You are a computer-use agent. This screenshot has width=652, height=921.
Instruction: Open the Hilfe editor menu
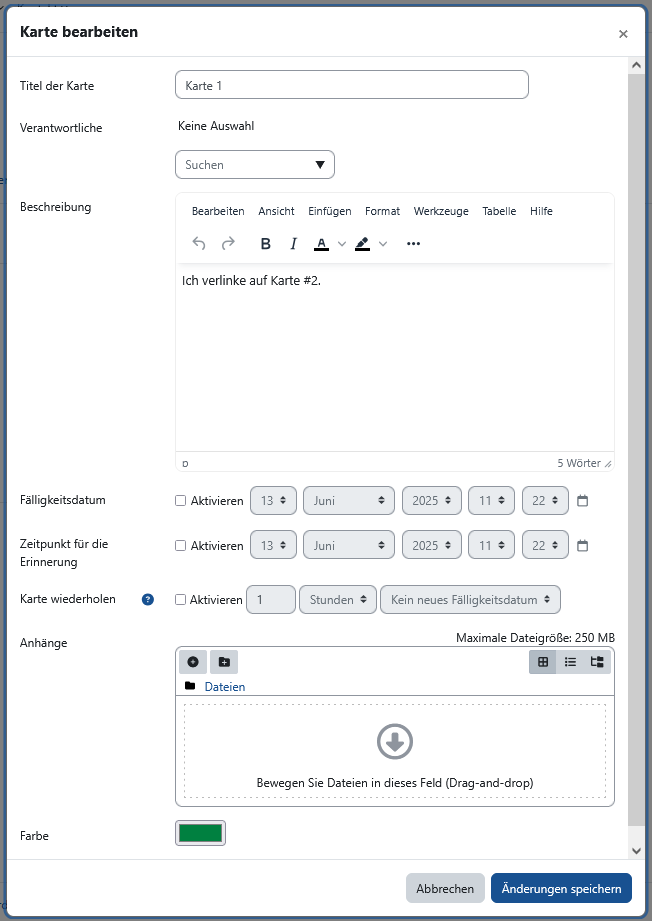(541, 211)
